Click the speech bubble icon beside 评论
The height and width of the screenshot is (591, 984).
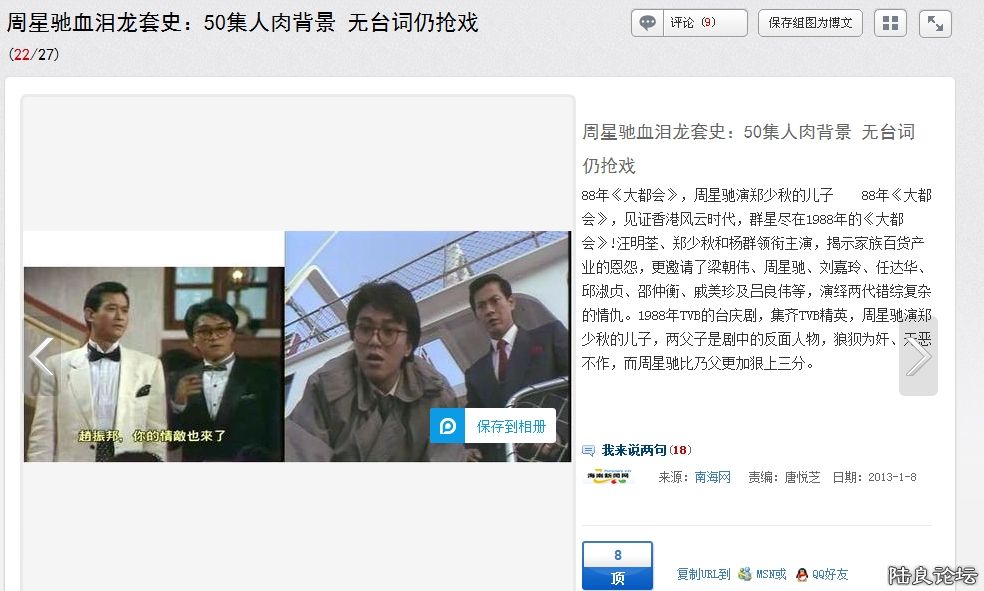tap(648, 23)
